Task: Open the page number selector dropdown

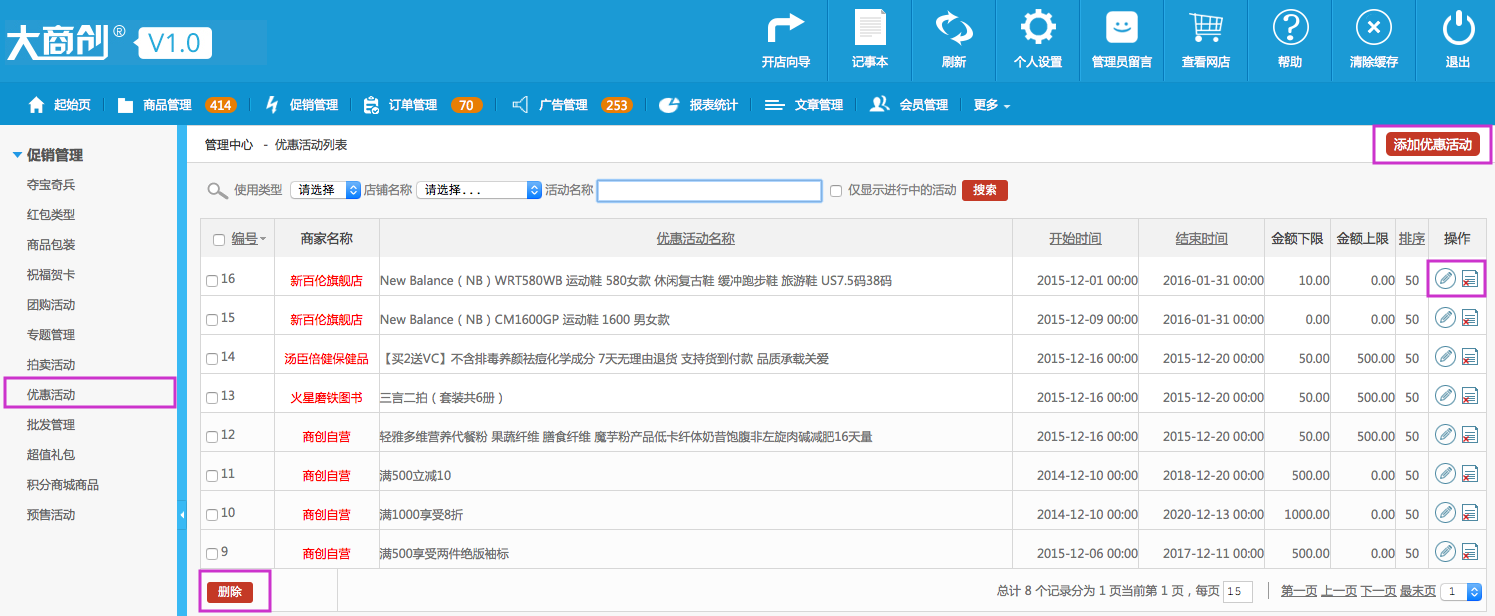Action: tap(1460, 592)
